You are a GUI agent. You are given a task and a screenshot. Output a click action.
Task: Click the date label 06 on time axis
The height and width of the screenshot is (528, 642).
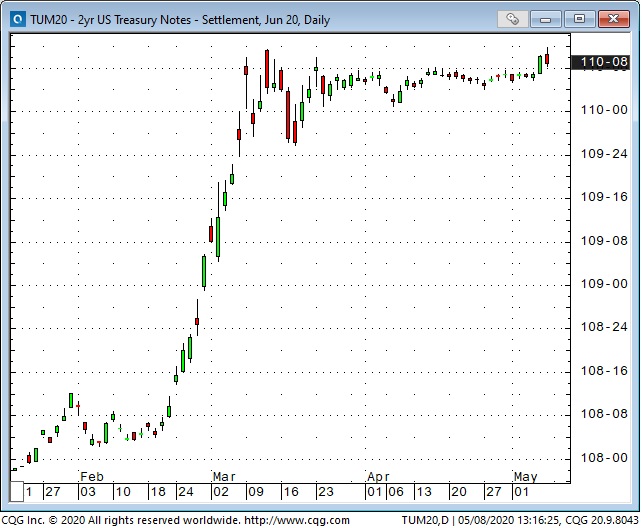pos(396,492)
